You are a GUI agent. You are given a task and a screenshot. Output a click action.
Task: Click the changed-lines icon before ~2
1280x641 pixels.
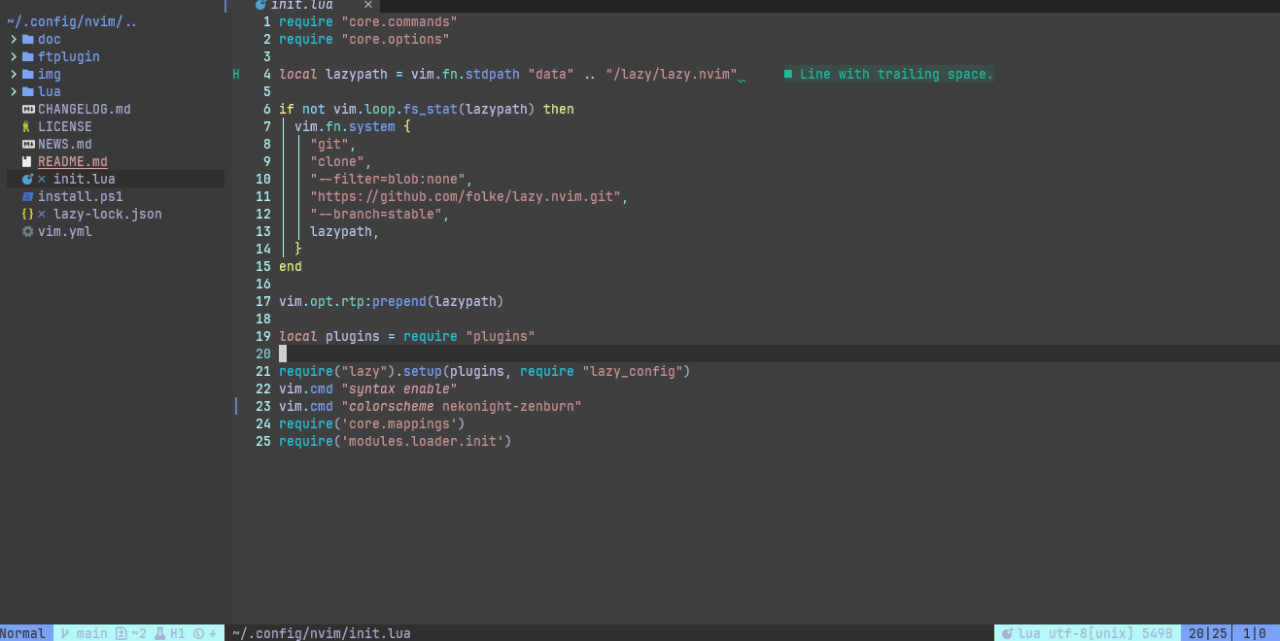pyautogui.click(x=121, y=633)
